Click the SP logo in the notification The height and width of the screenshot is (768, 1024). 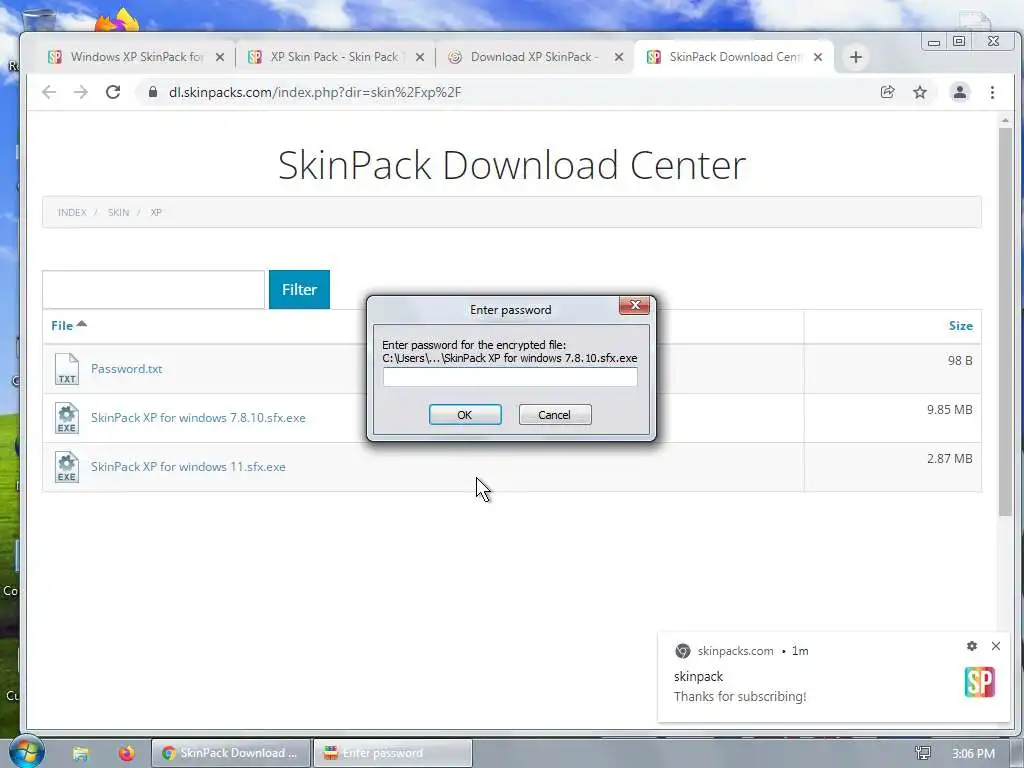[x=979, y=682]
